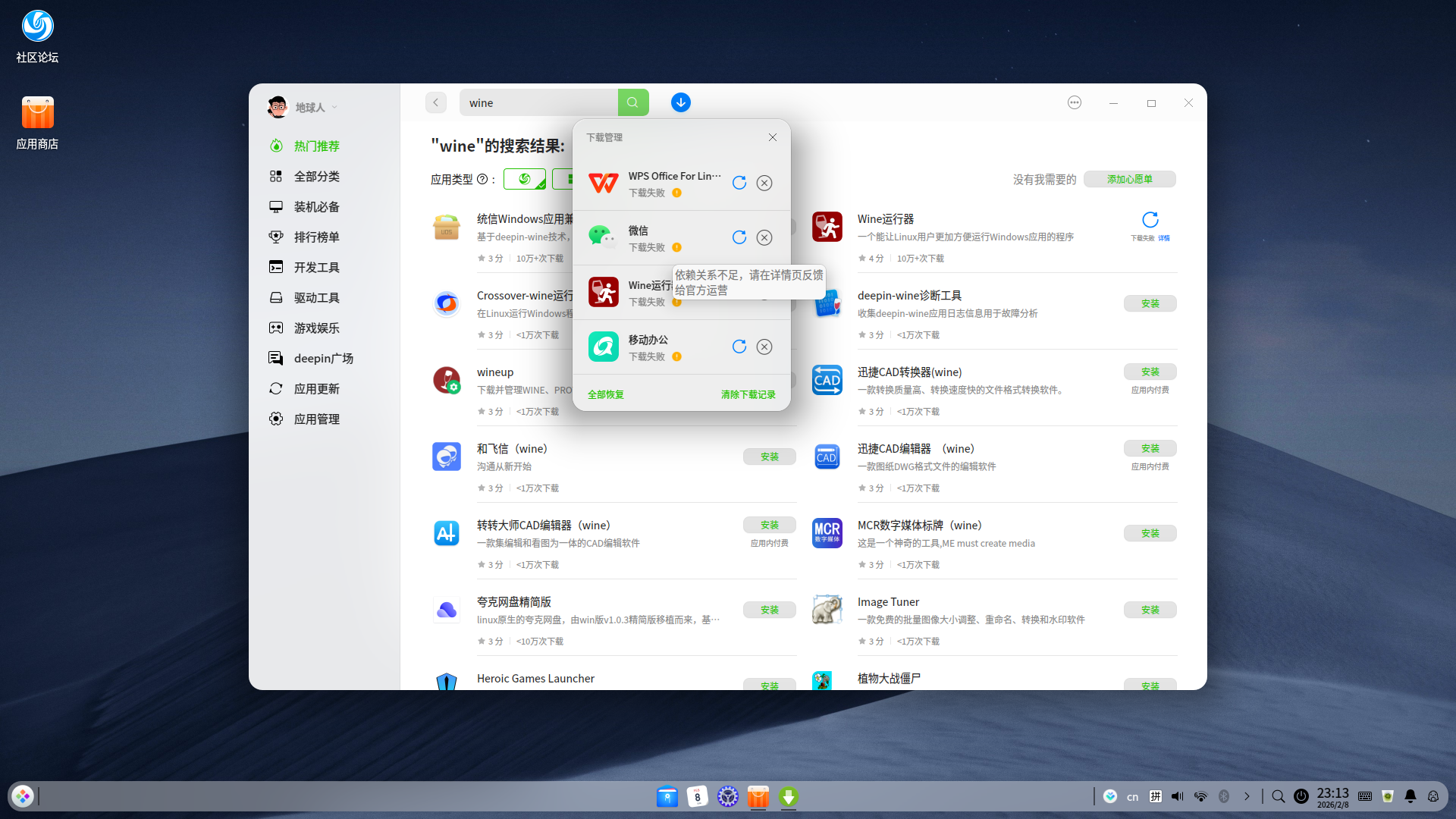Open the more options ellipsis menu
This screenshot has height=819, width=1456.
(x=1075, y=102)
